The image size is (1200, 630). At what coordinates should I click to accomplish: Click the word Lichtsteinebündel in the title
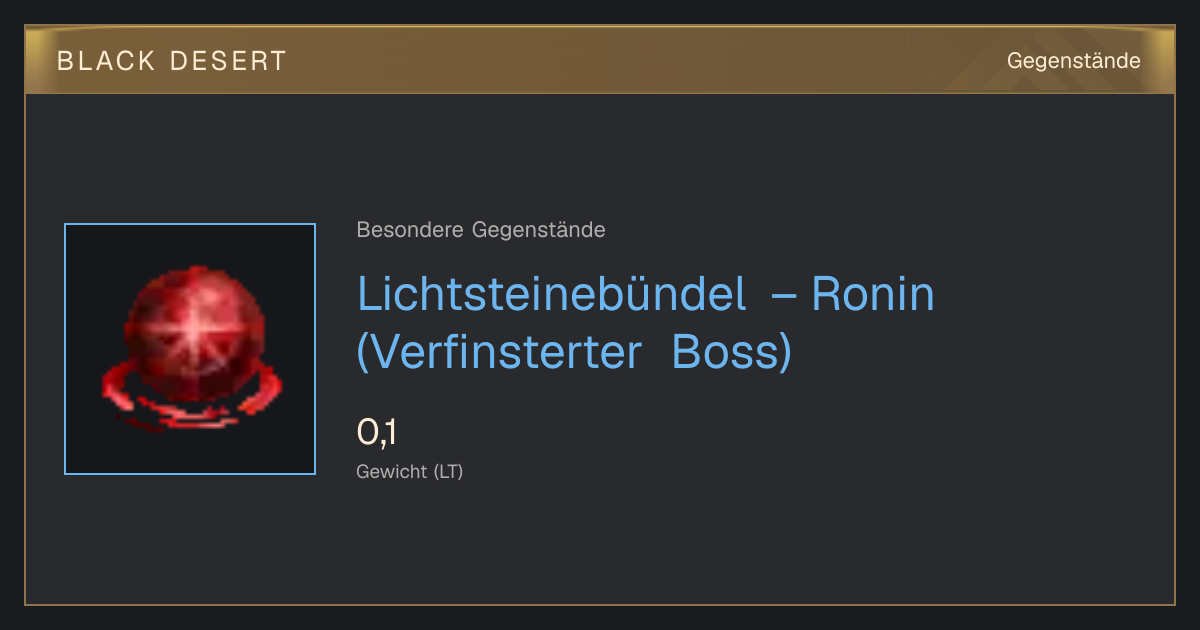552,294
